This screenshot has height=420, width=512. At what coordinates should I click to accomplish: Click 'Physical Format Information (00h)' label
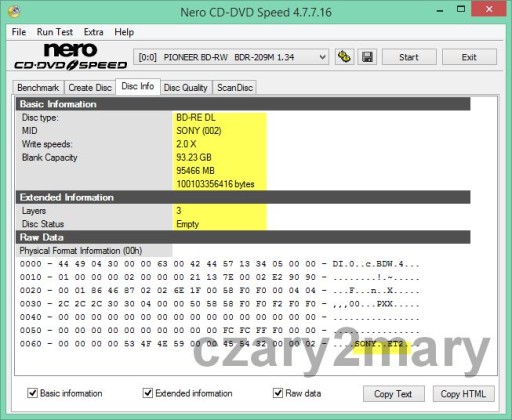coord(81,251)
